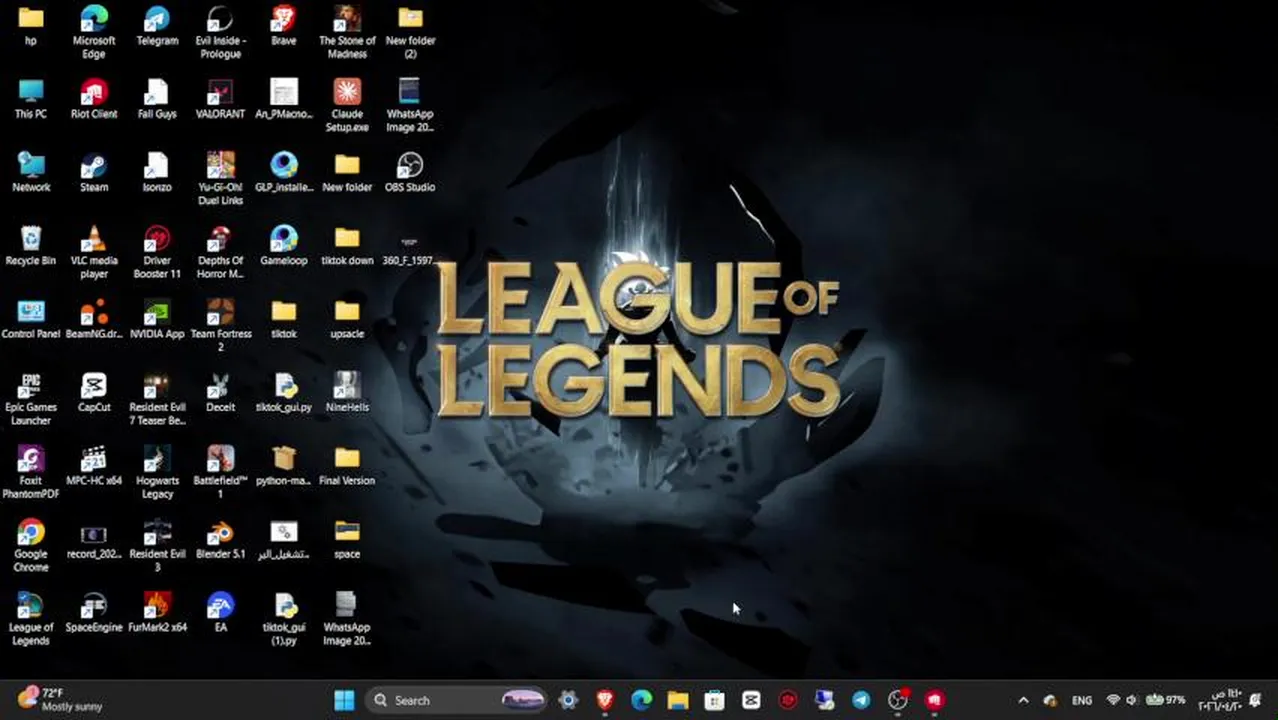Image resolution: width=1278 pixels, height=720 pixels.
Task: Select the Recycle Bin icon
Action: pos(31,245)
